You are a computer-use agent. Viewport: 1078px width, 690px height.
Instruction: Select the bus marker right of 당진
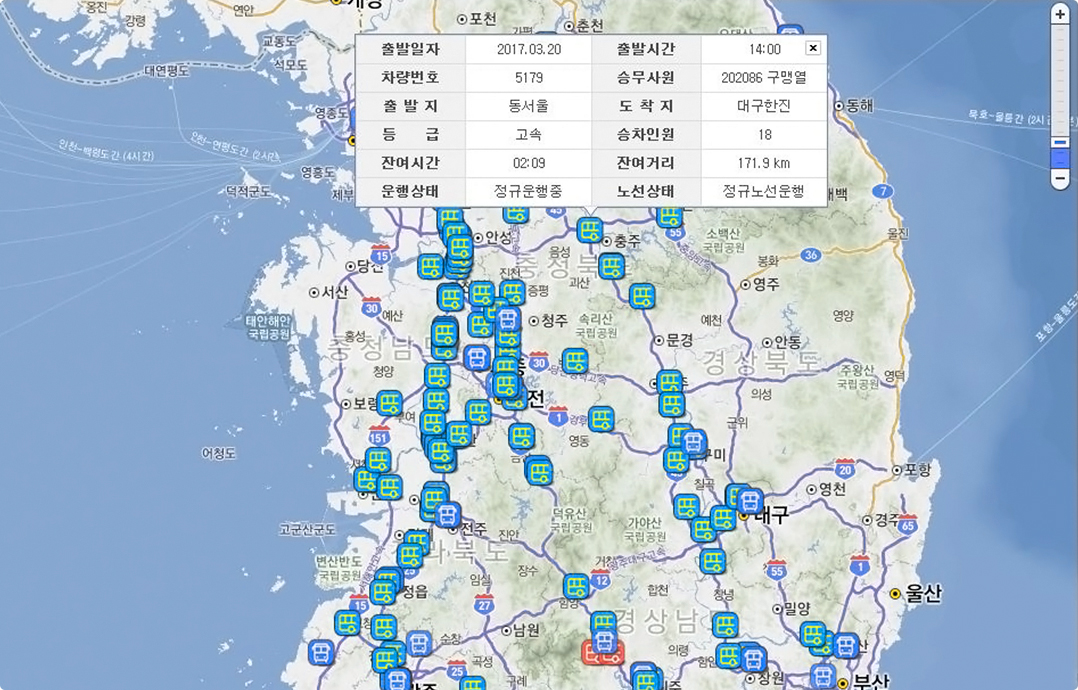click(430, 267)
